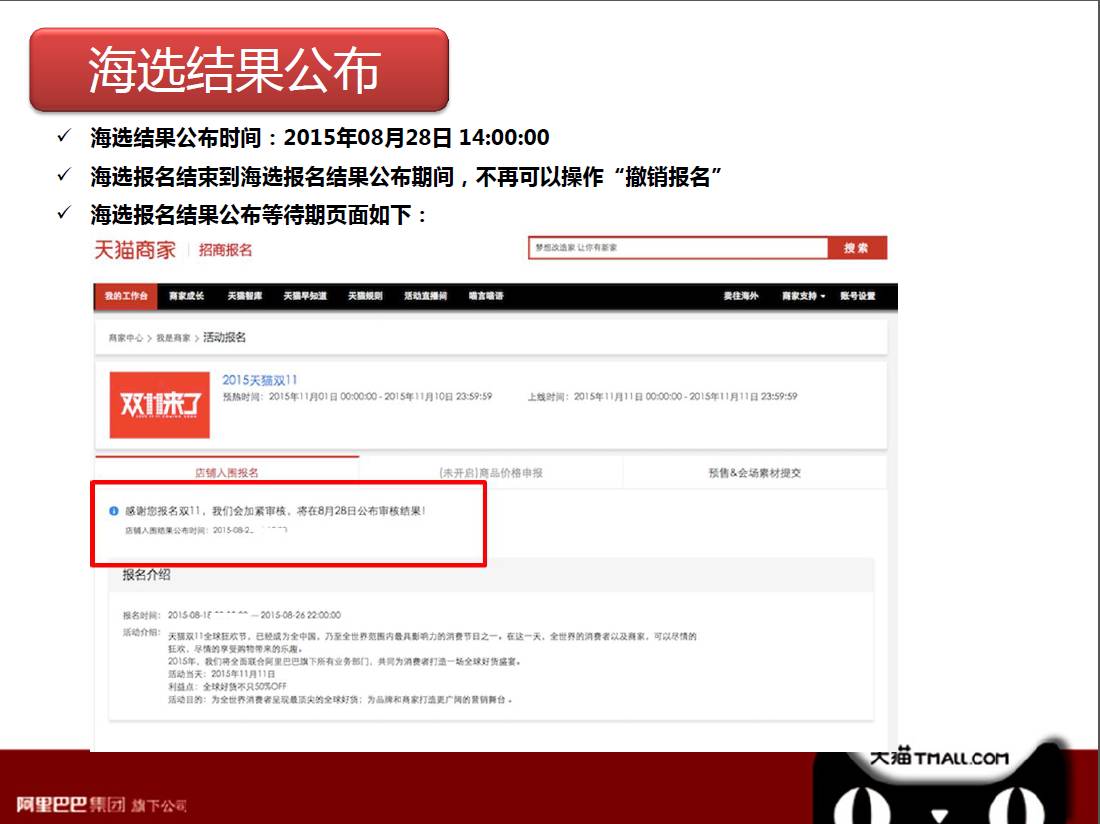Switch to the 店铺入围报名 tab
The height and width of the screenshot is (824, 1100).
tap(227, 473)
